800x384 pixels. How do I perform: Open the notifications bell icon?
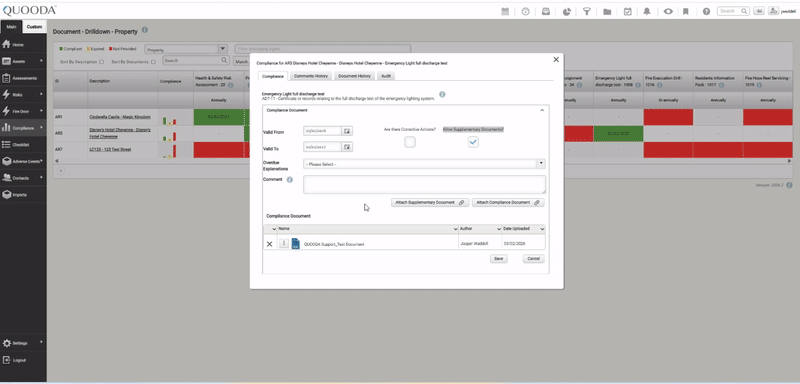pos(647,11)
